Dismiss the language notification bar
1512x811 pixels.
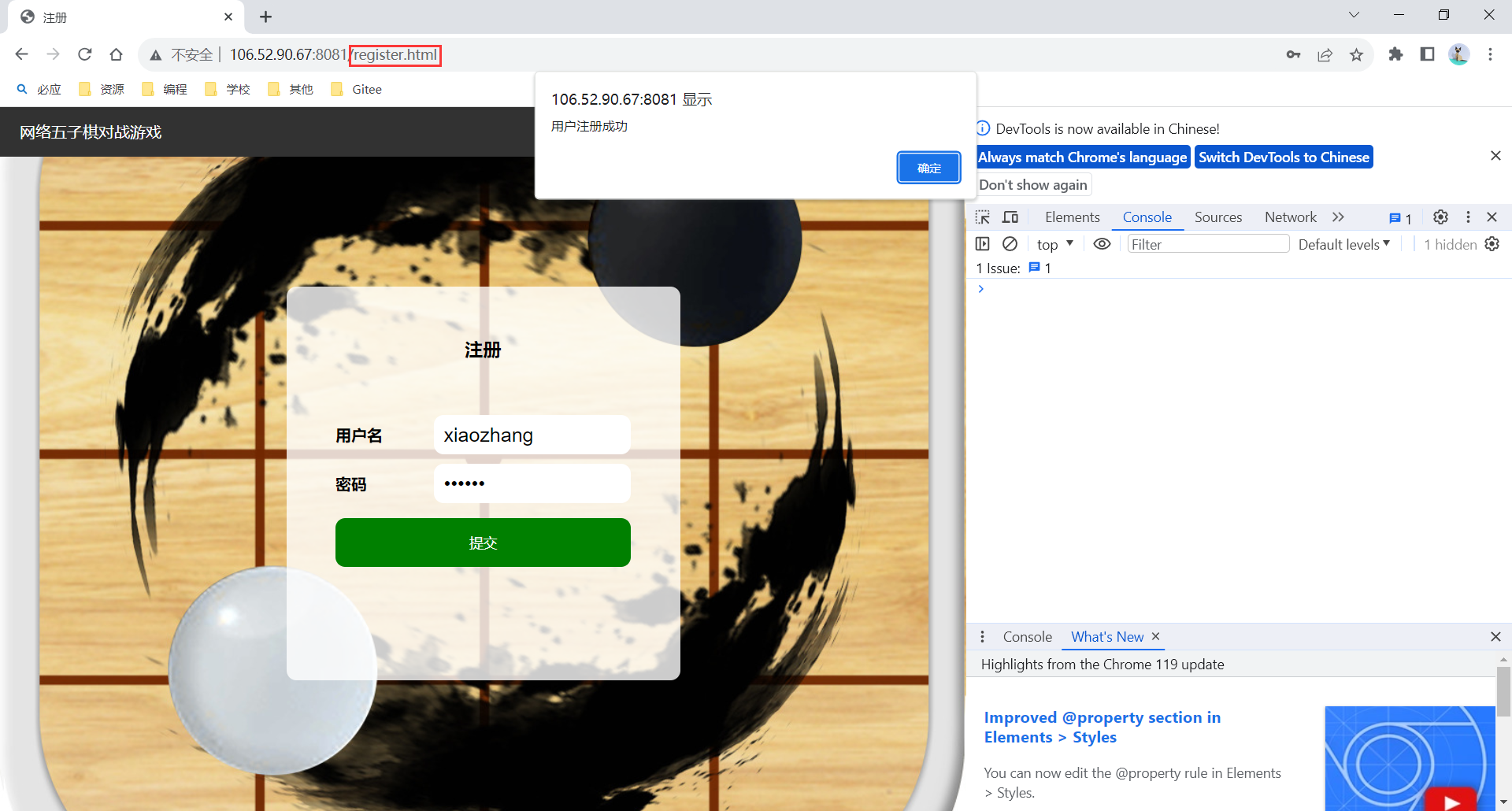[1495, 156]
